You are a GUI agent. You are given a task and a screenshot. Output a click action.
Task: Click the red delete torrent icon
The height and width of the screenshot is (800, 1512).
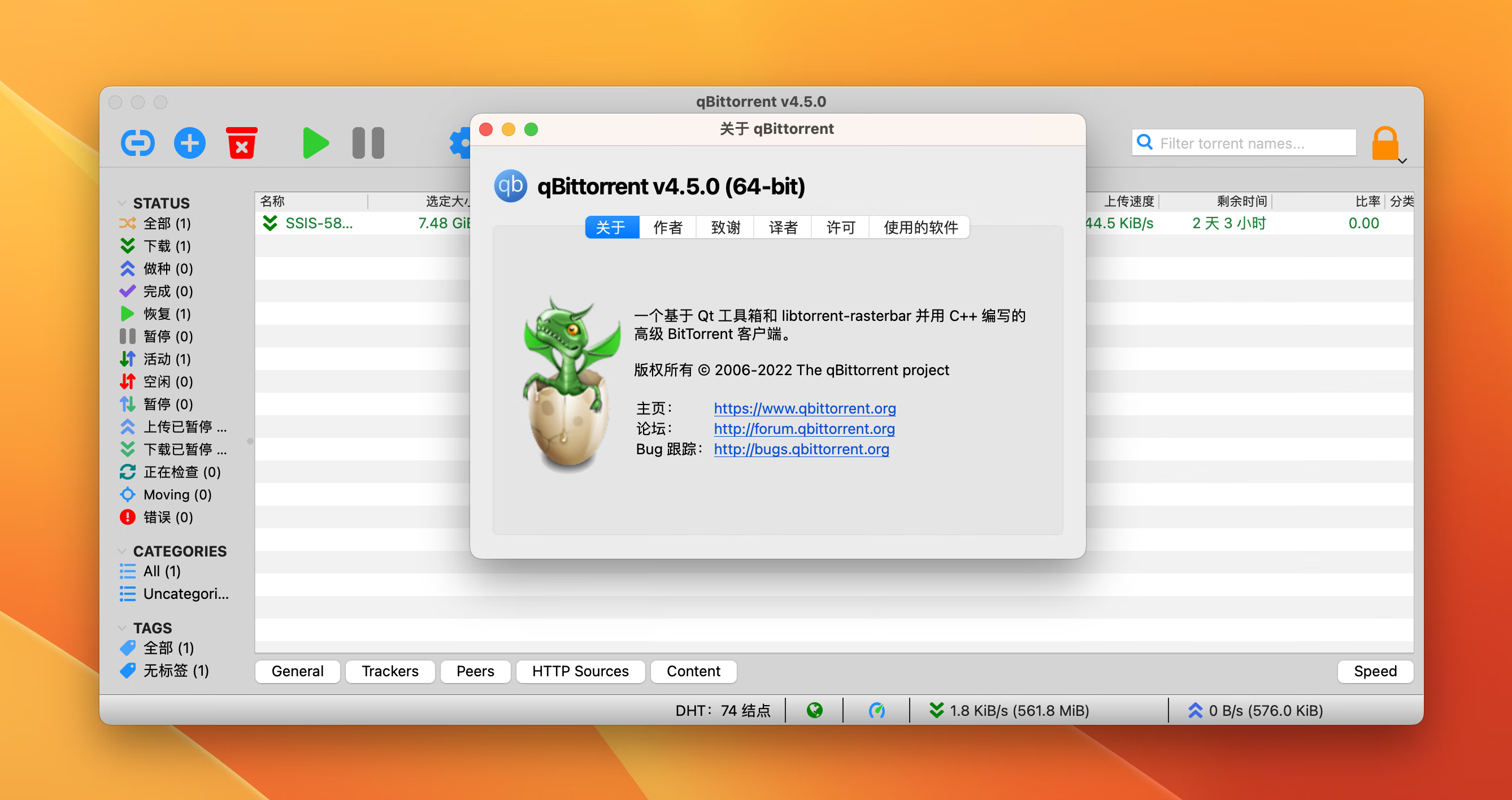click(x=241, y=143)
